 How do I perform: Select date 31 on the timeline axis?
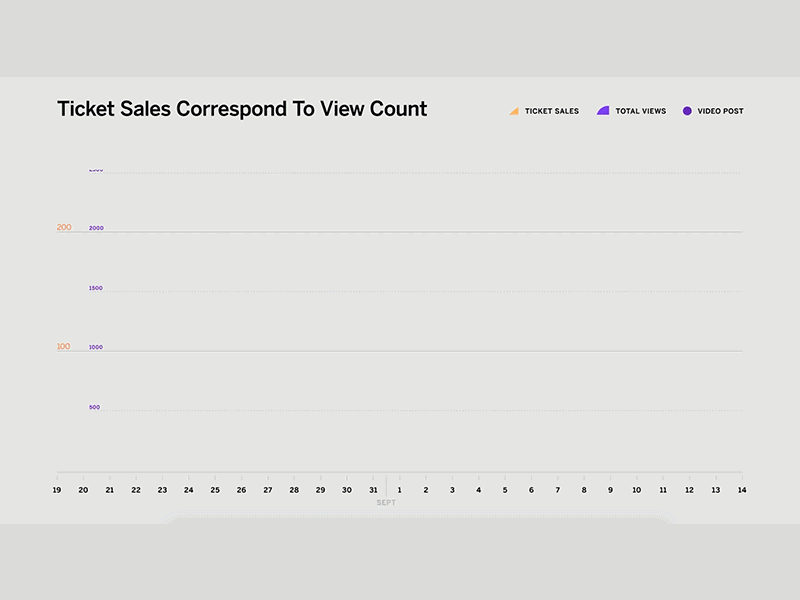(373, 490)
